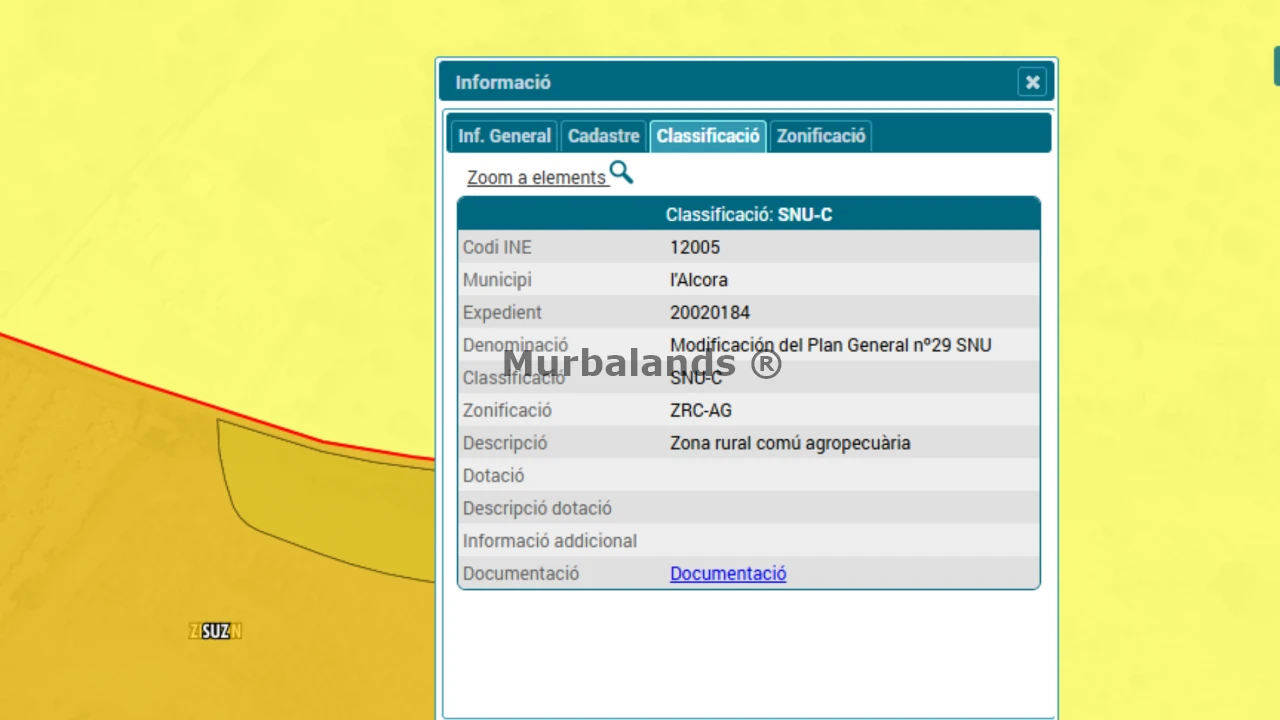Screen dimensions: 1280x720
Task: Select the Expedient value 20020184
Action: tap(710, 313)
